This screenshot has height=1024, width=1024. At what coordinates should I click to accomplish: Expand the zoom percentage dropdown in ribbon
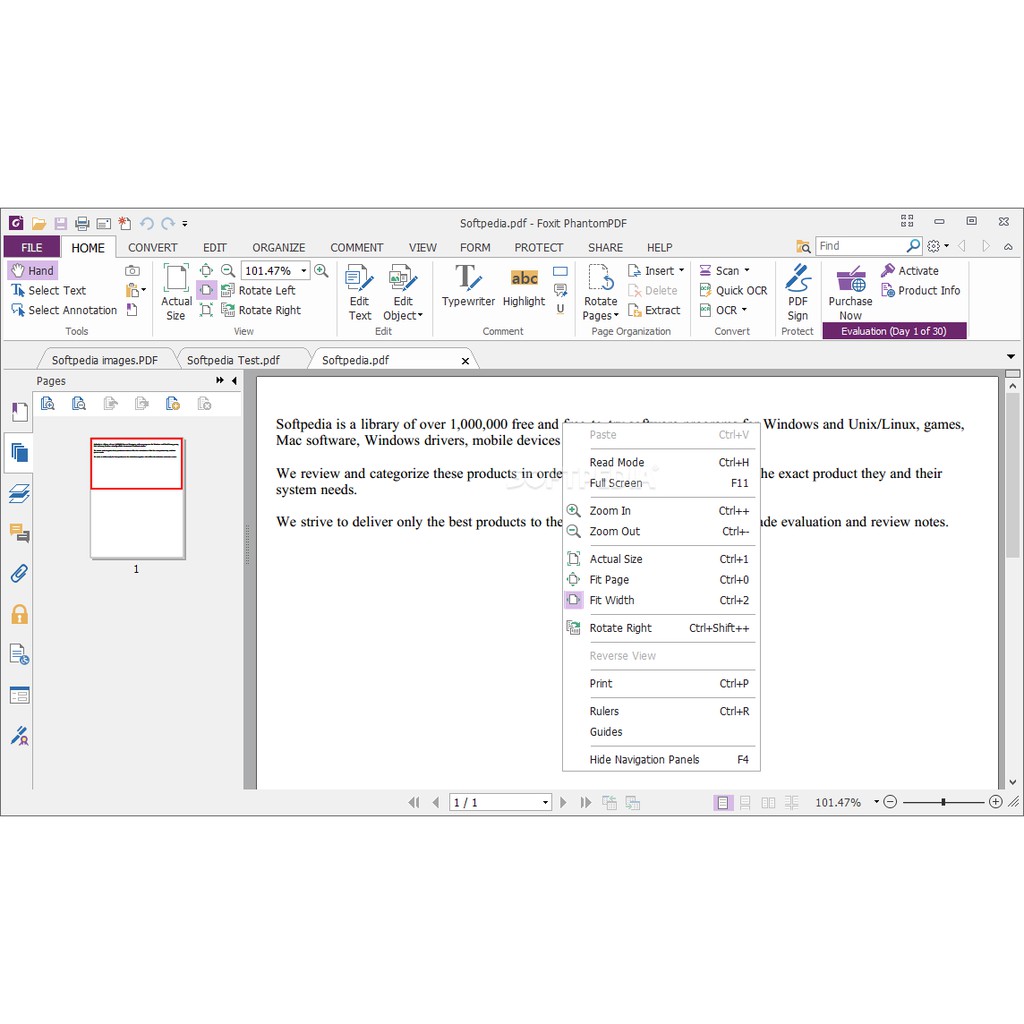[303, 271]
